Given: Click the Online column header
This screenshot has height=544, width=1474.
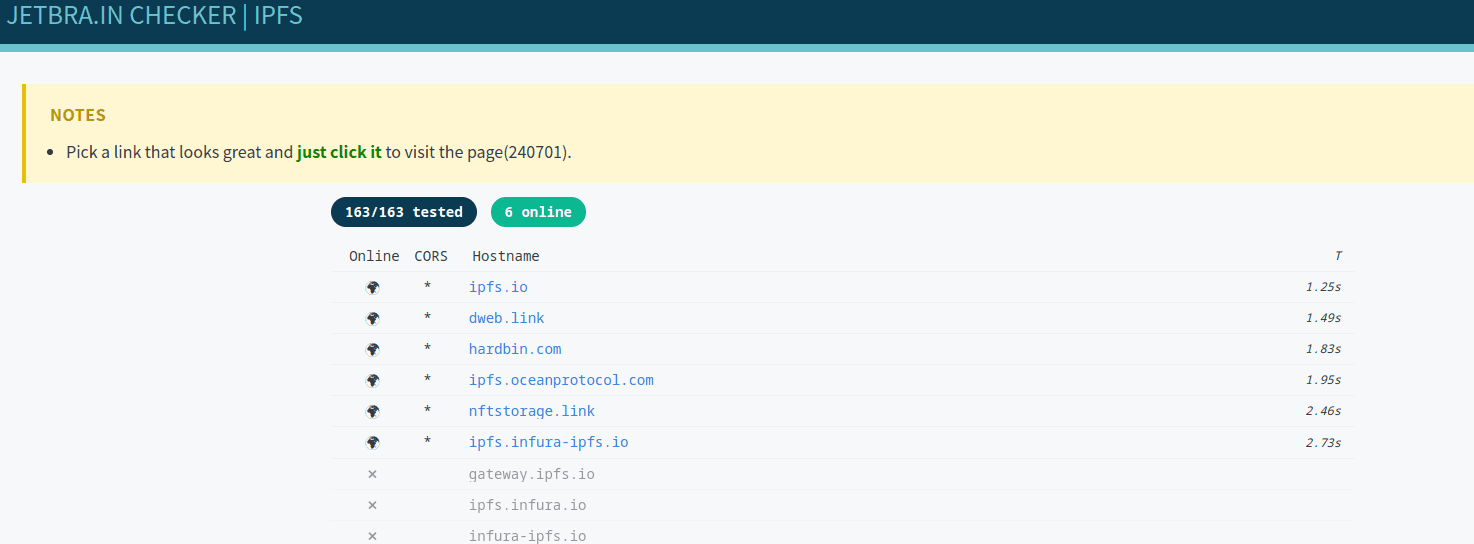Looking at the screenshot, I should tap(374, 256).
